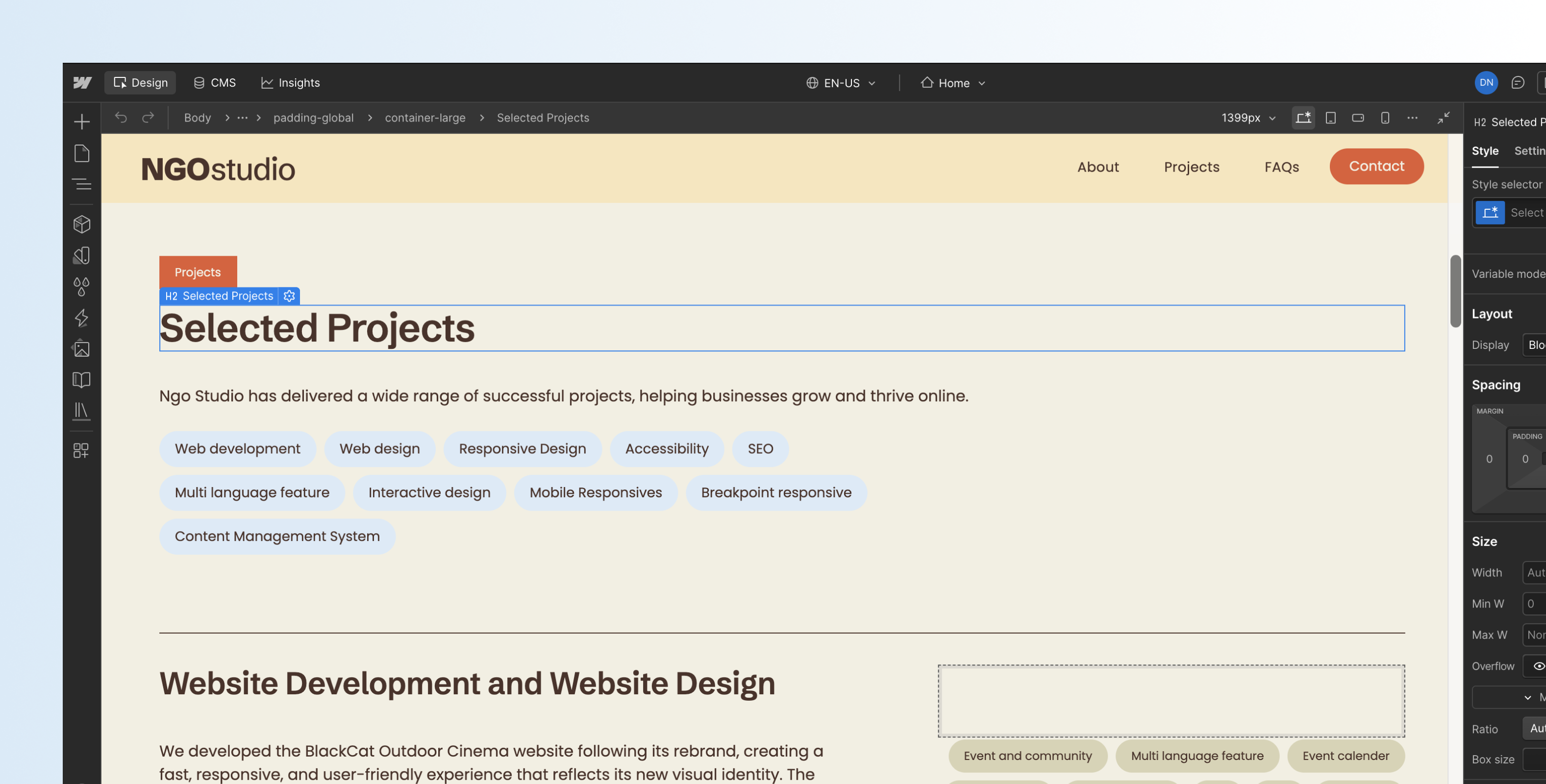Click the Contact button on canvas
Viewport: 1546px width, 784px height.
coord(1376,166)
